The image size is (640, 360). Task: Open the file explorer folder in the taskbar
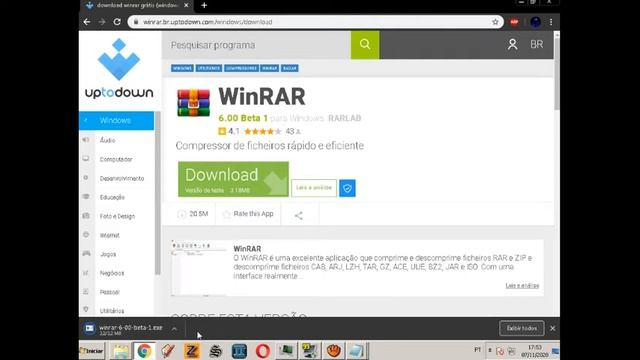point(120,351)
